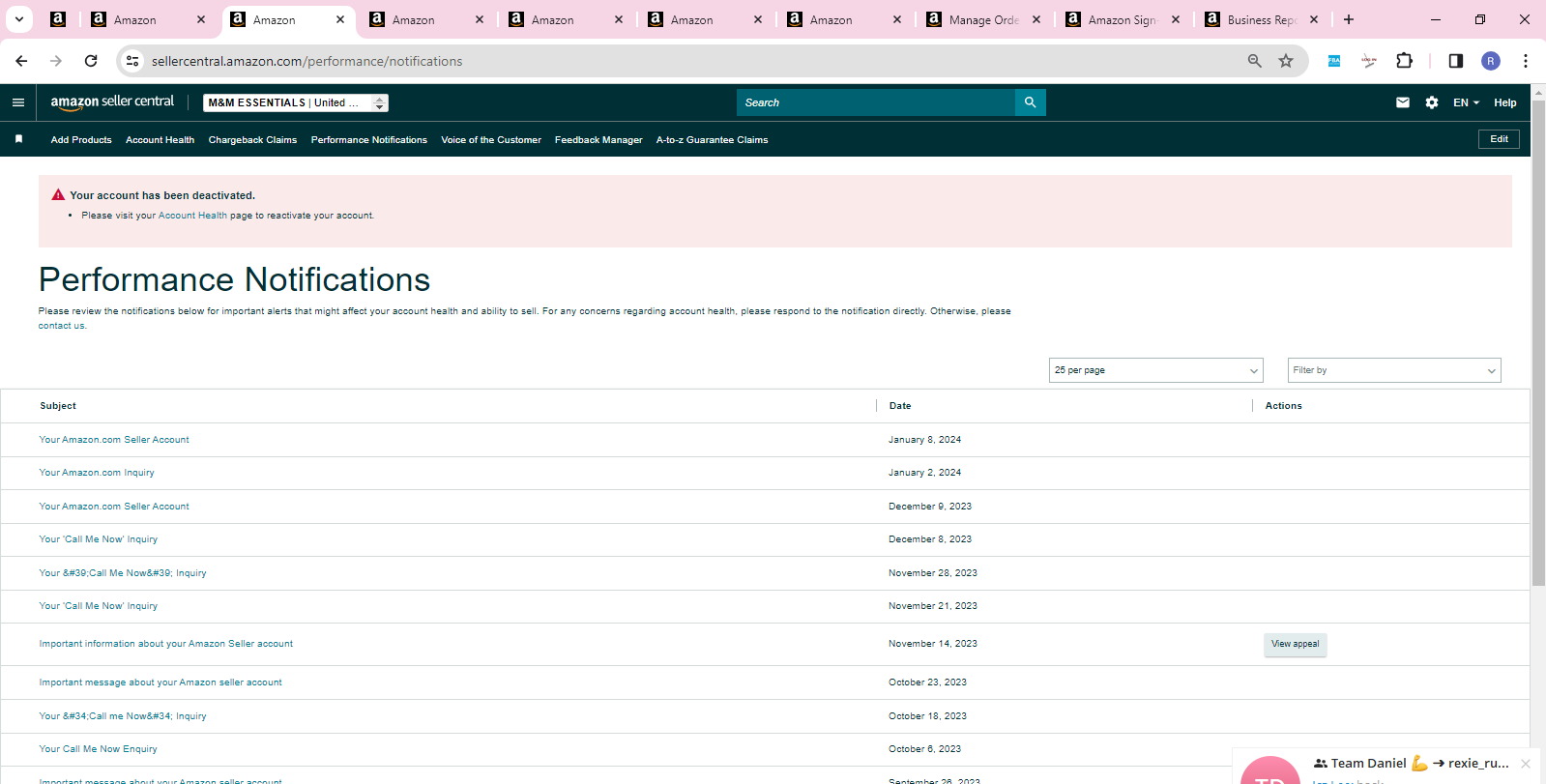
Task: Click the browser address bar URL
Action: (x=306, y=61)
